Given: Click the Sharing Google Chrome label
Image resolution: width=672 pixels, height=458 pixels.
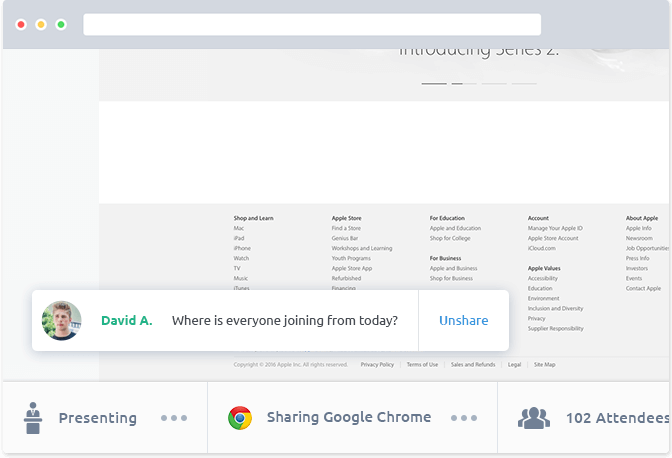Looking at the screenshot, I should pos(349,417).
